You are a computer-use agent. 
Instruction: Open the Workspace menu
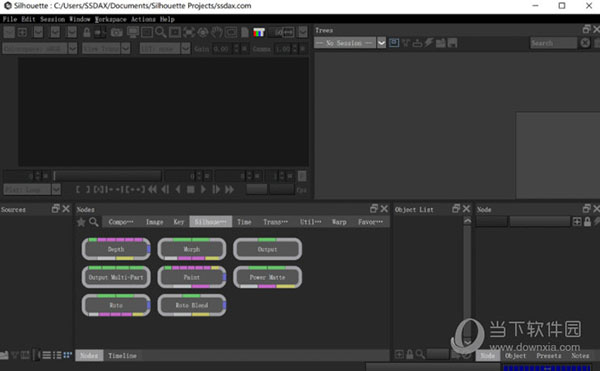click(111, 19)
